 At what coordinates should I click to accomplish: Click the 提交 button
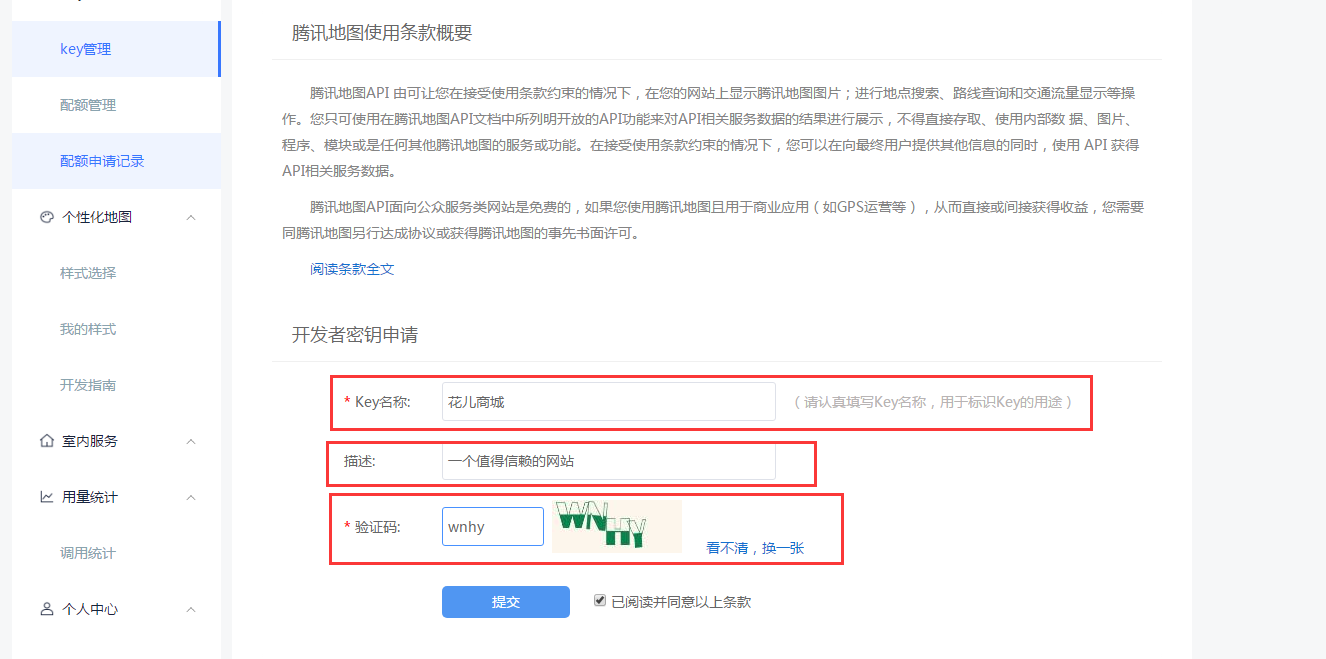click(x=506, y=602)
